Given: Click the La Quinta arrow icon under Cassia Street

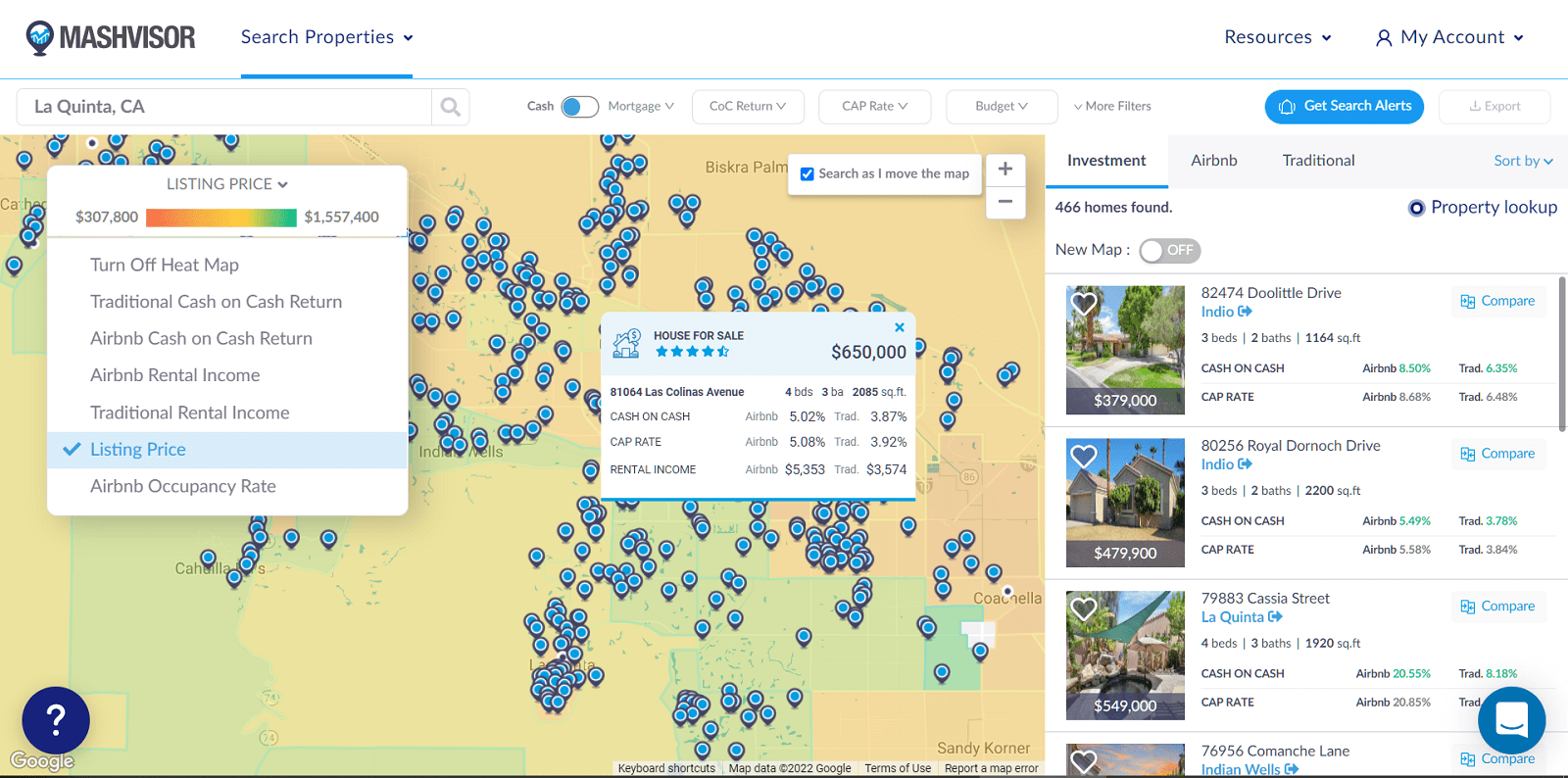Looking at the screenshot, I should (x=1275, y=617).
